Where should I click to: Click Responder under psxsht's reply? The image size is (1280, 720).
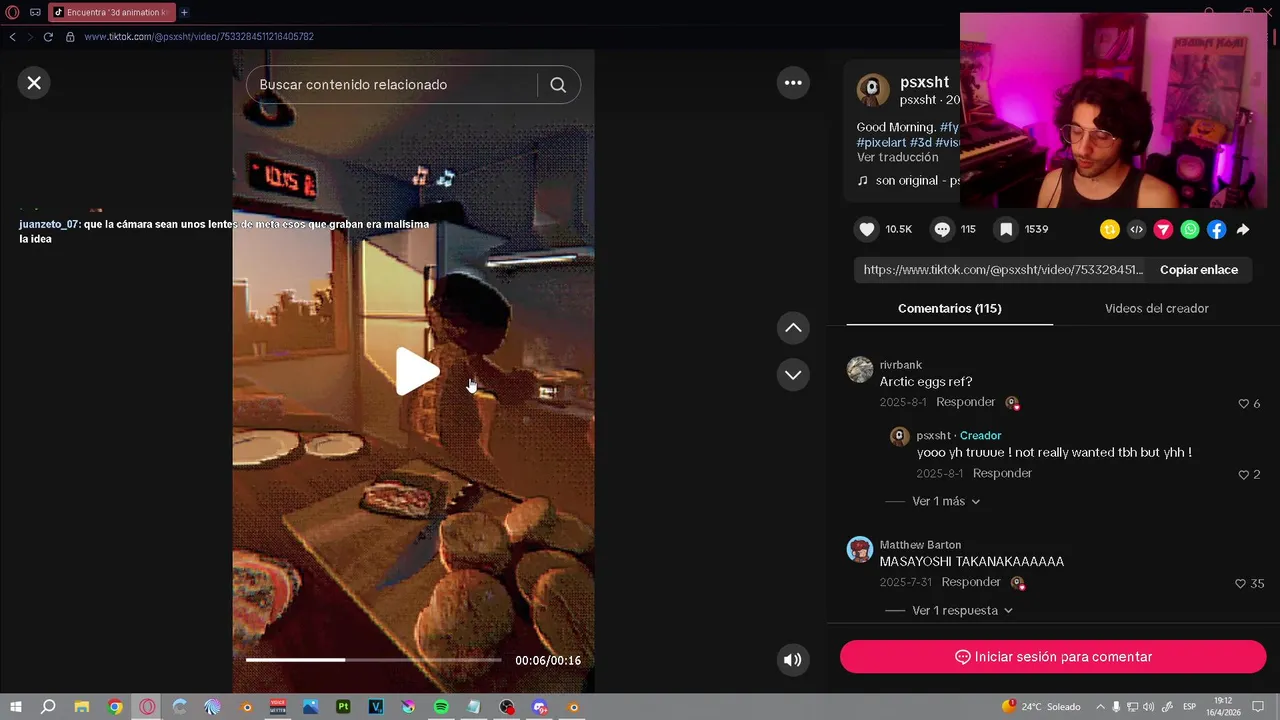[1002, 473]
